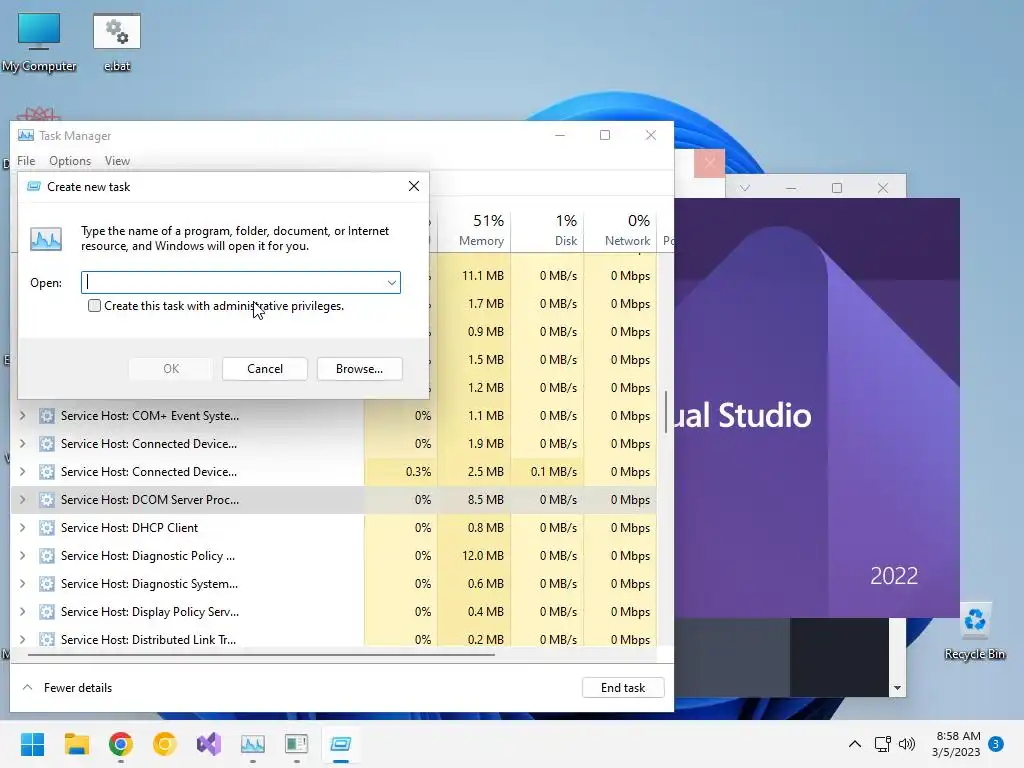This screenshot has height=768, width=1024.
Task: Expand Service Host: COM+ Event System
Action: 22,415
